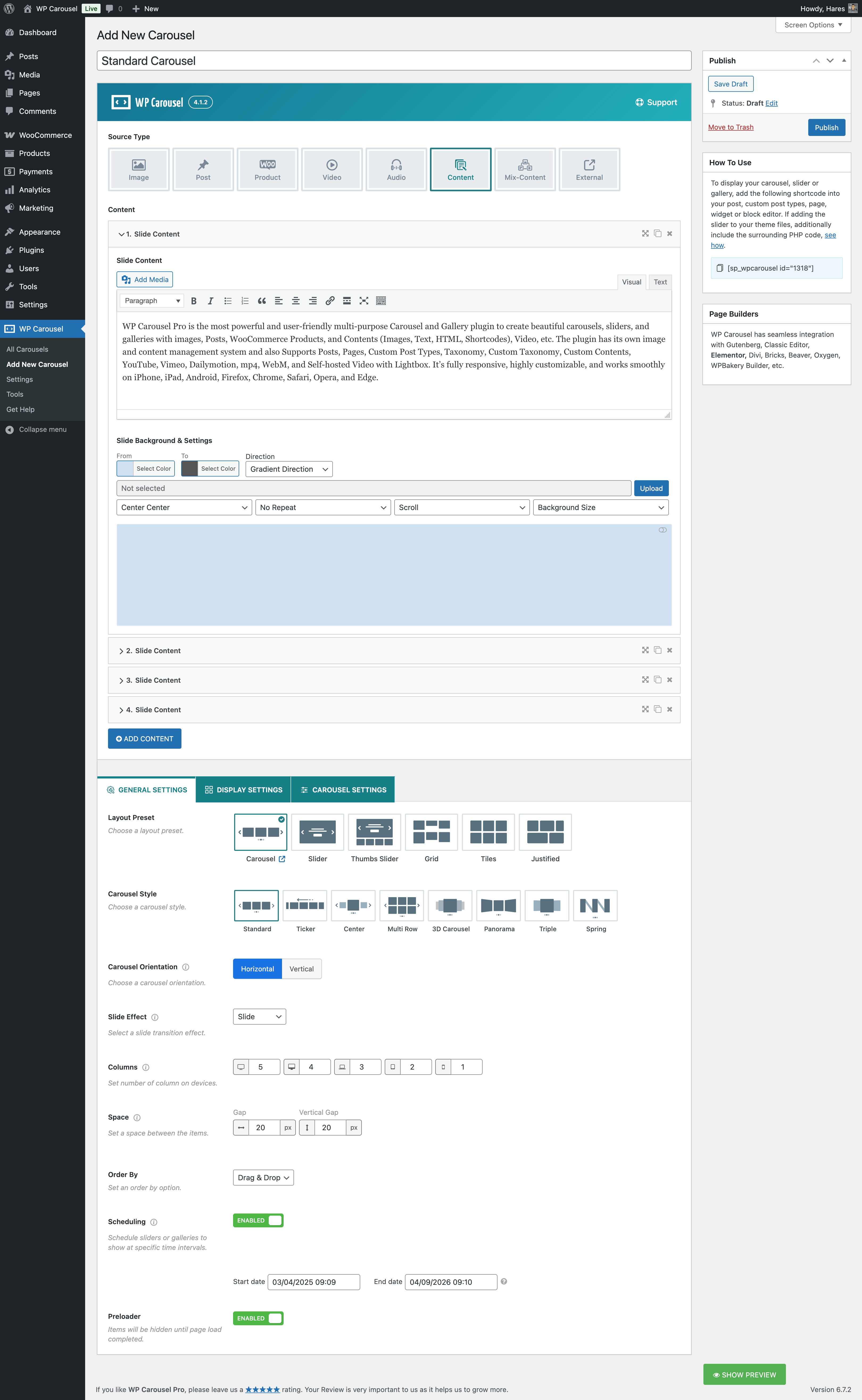Select the Mix-Content source type
The image size is (862, 1400).
coord(525,169)
